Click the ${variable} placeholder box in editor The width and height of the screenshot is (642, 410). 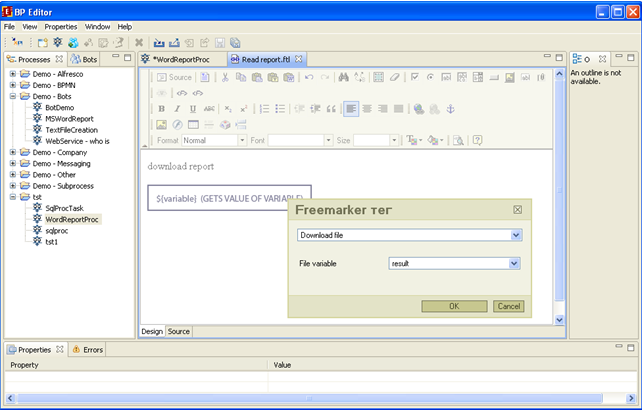229,198
